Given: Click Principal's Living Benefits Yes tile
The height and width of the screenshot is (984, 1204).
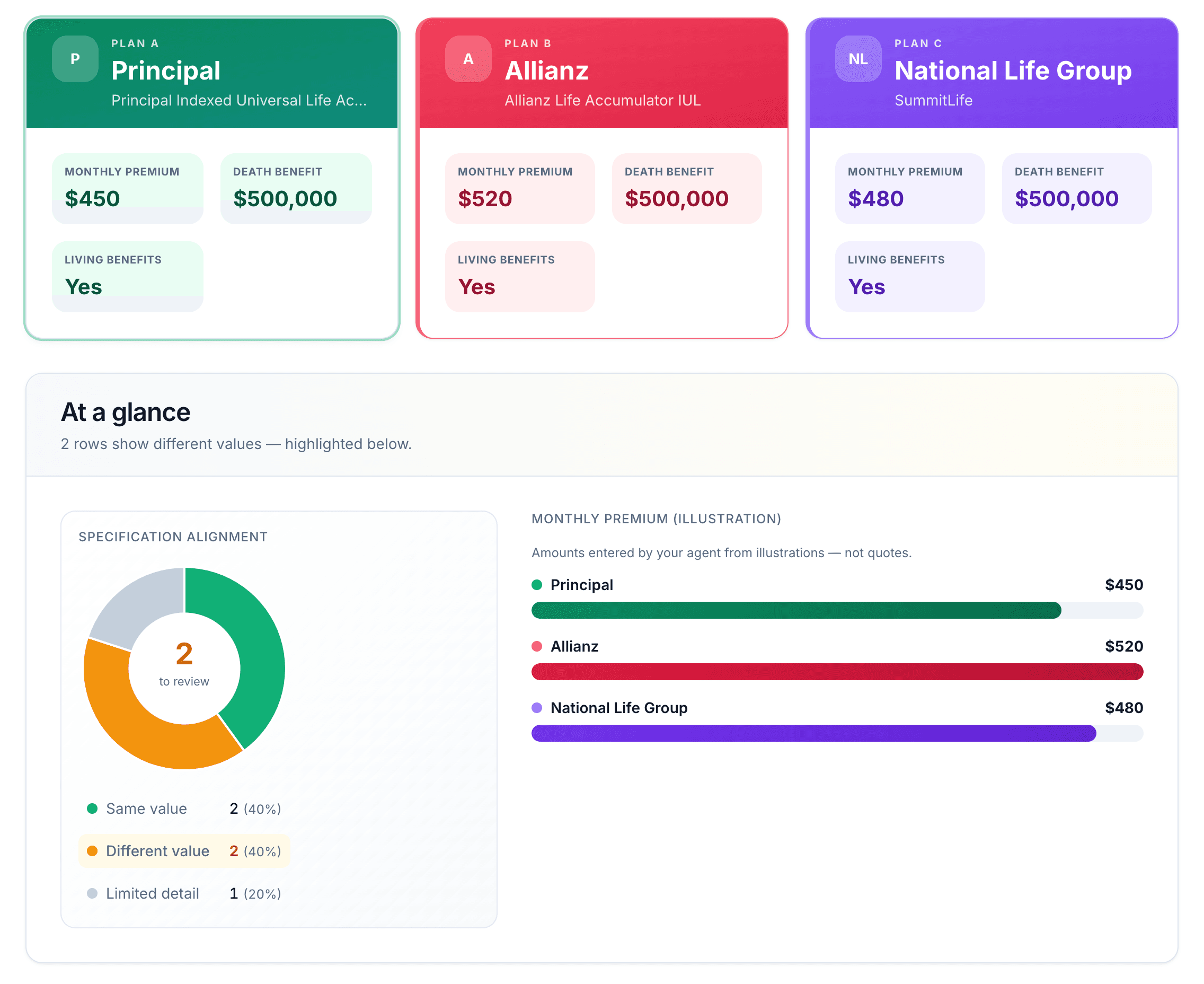Looking at the screenshot, I should click(x=128, y=277).
